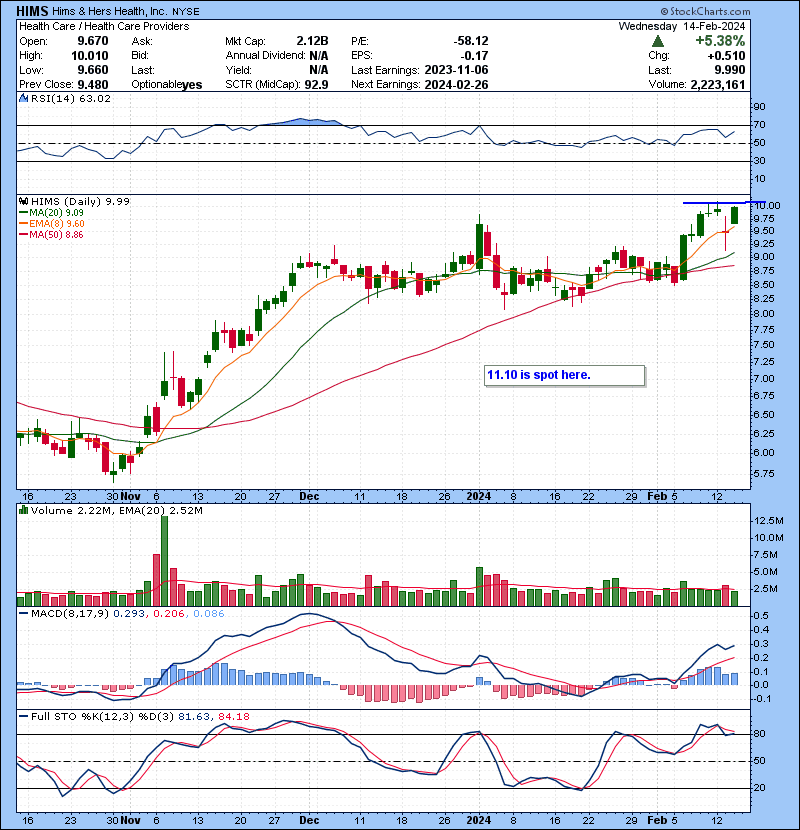
Task: Click the volume bars icon beside Volume 2.22M
Action: 23,510
